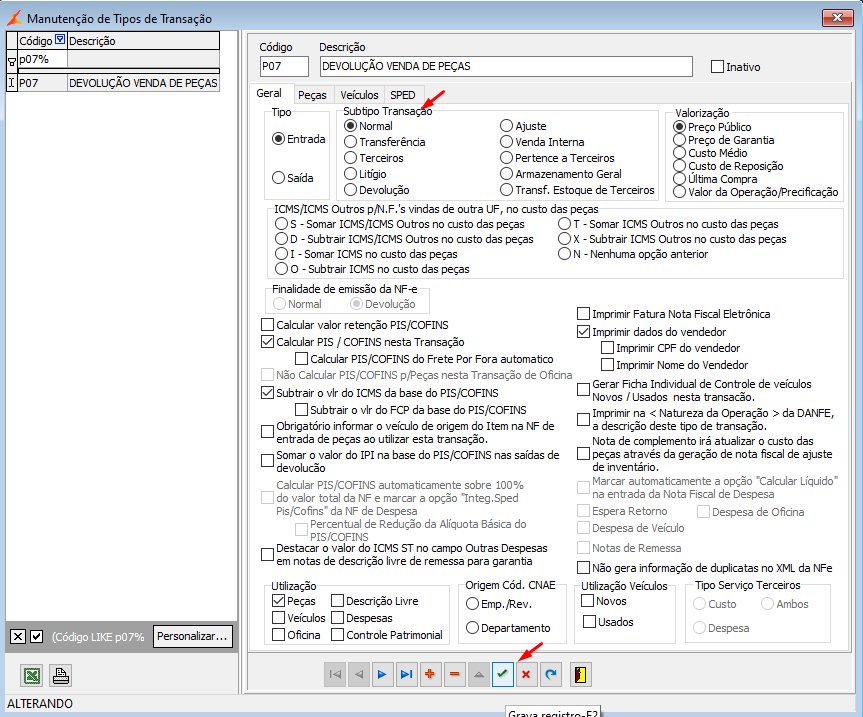
Task: Uncheck Imprimir dados do vendedor
Action: tap(583, 332)
